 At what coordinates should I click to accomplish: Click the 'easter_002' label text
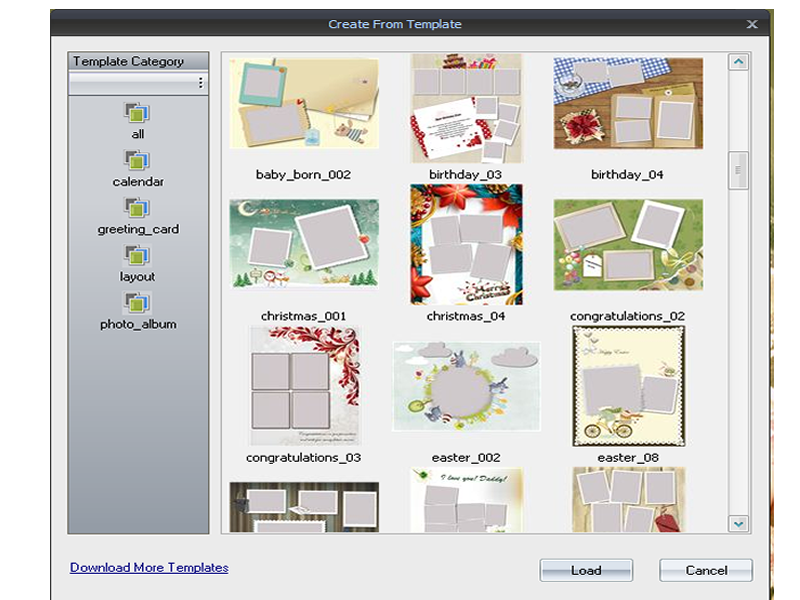pyautogui.click(x=466, y=458)
